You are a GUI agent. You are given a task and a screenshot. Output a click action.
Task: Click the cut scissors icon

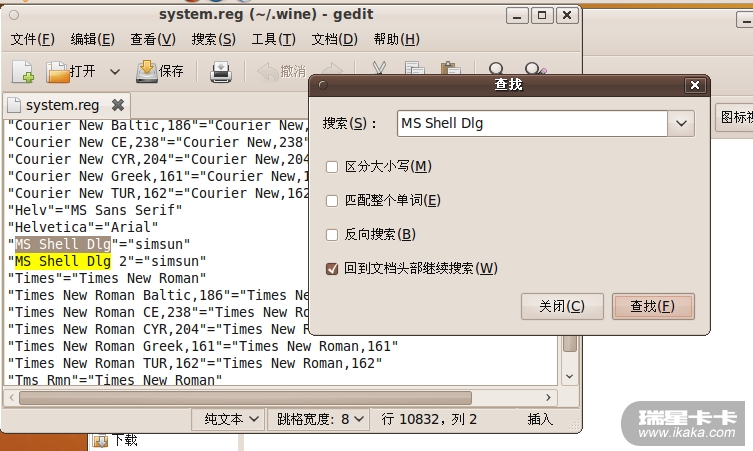379,68
